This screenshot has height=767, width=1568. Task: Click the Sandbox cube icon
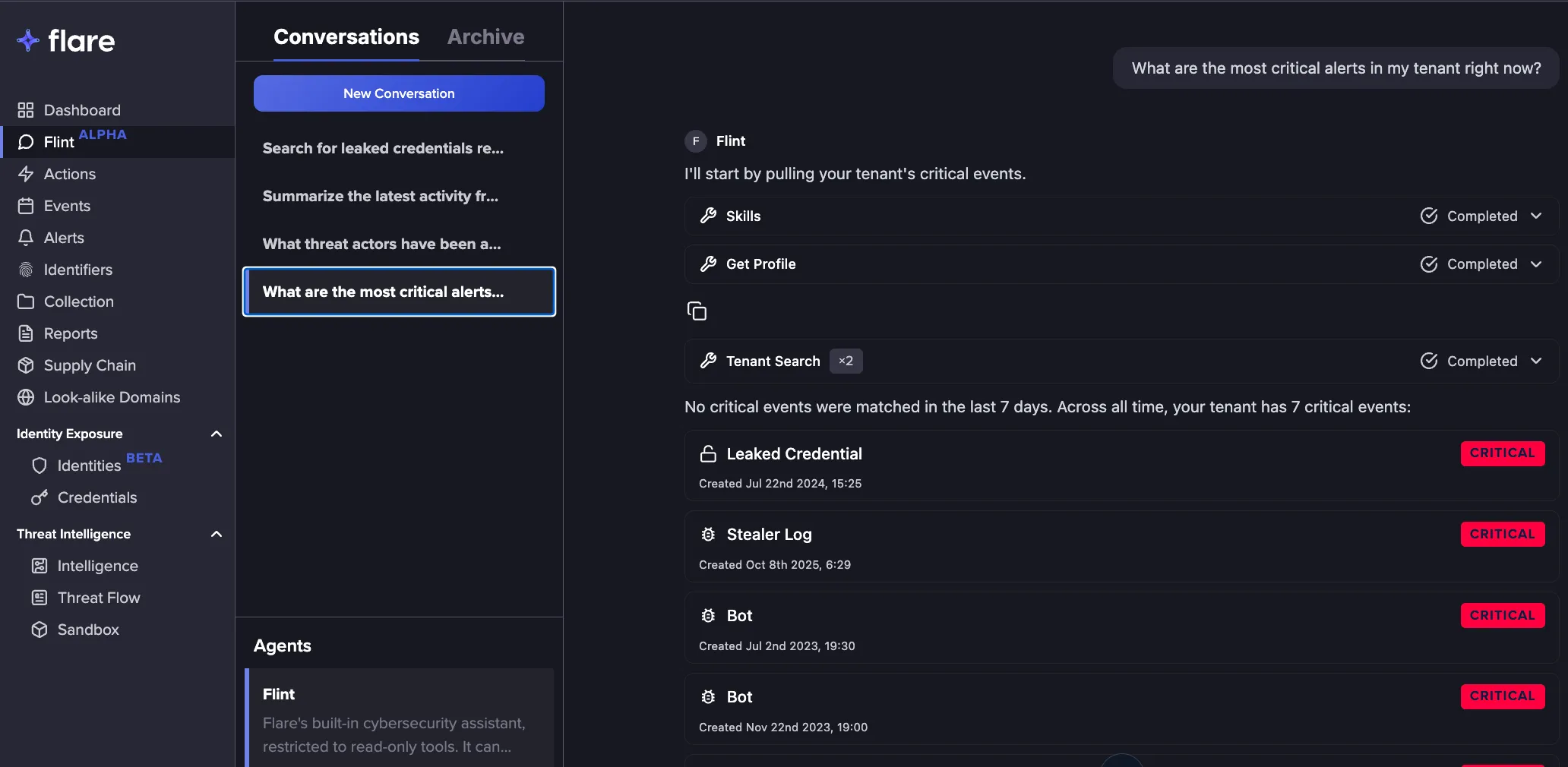pos(40,630)
